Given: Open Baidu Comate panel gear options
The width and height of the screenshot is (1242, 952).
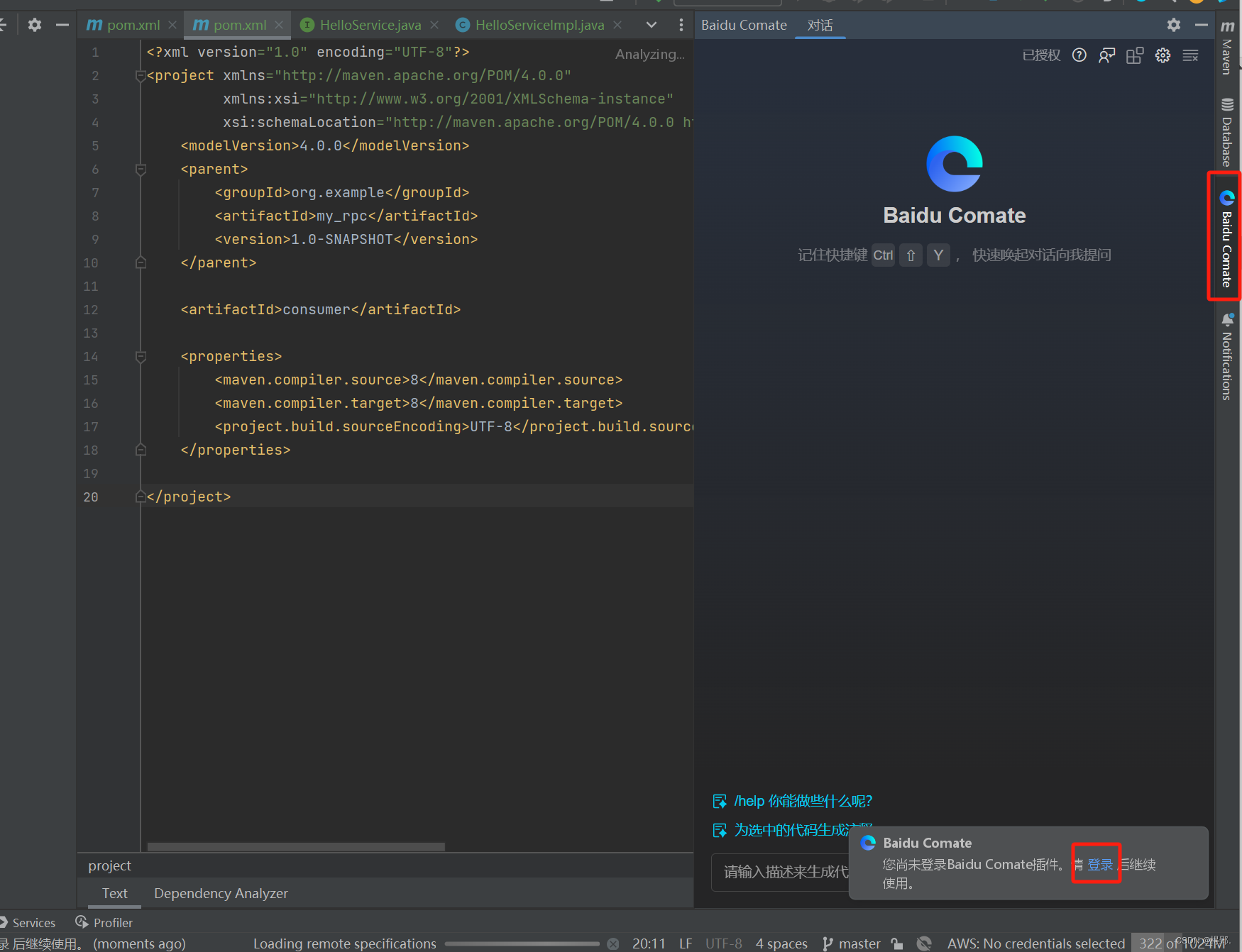Looking at the screenshot, I should pos(1174,25).
